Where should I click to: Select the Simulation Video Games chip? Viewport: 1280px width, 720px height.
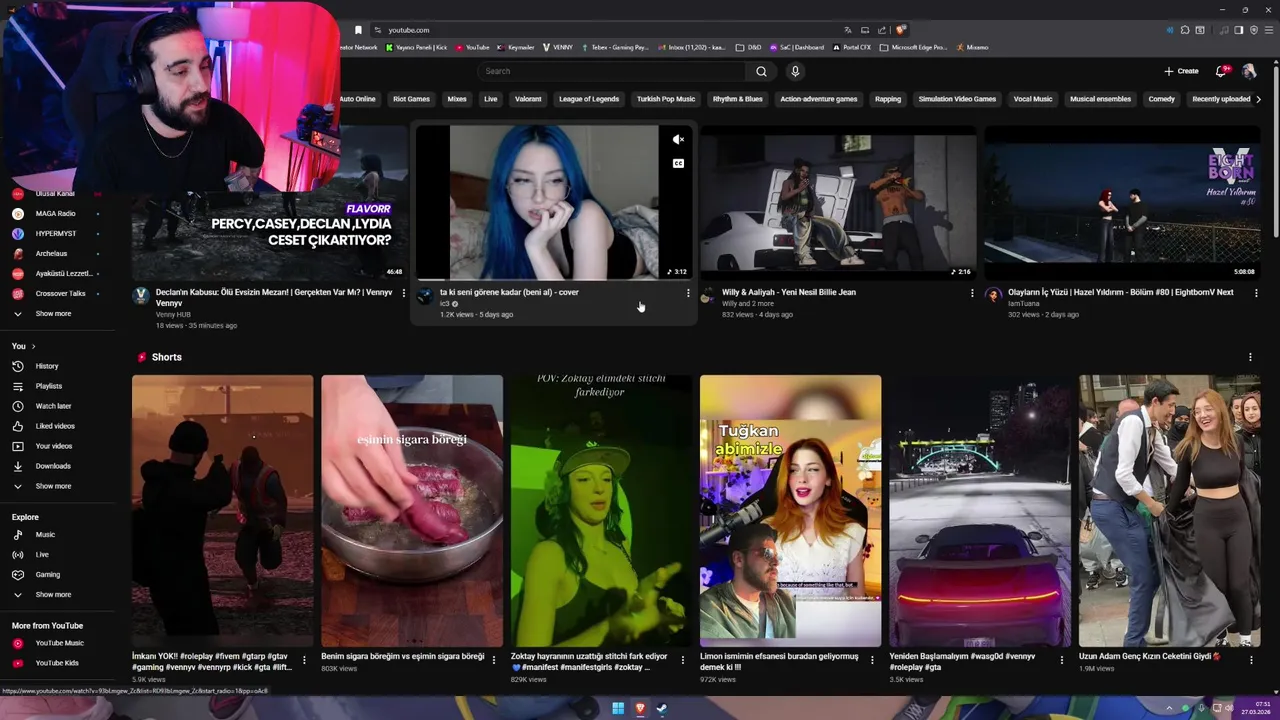[x=957, y=99]
